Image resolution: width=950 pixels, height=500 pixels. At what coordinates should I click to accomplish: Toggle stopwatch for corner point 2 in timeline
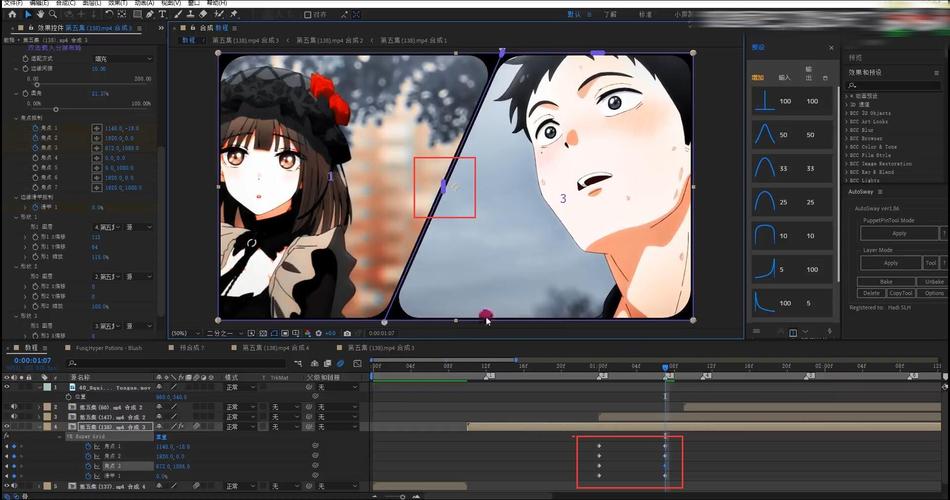(88, 456)
